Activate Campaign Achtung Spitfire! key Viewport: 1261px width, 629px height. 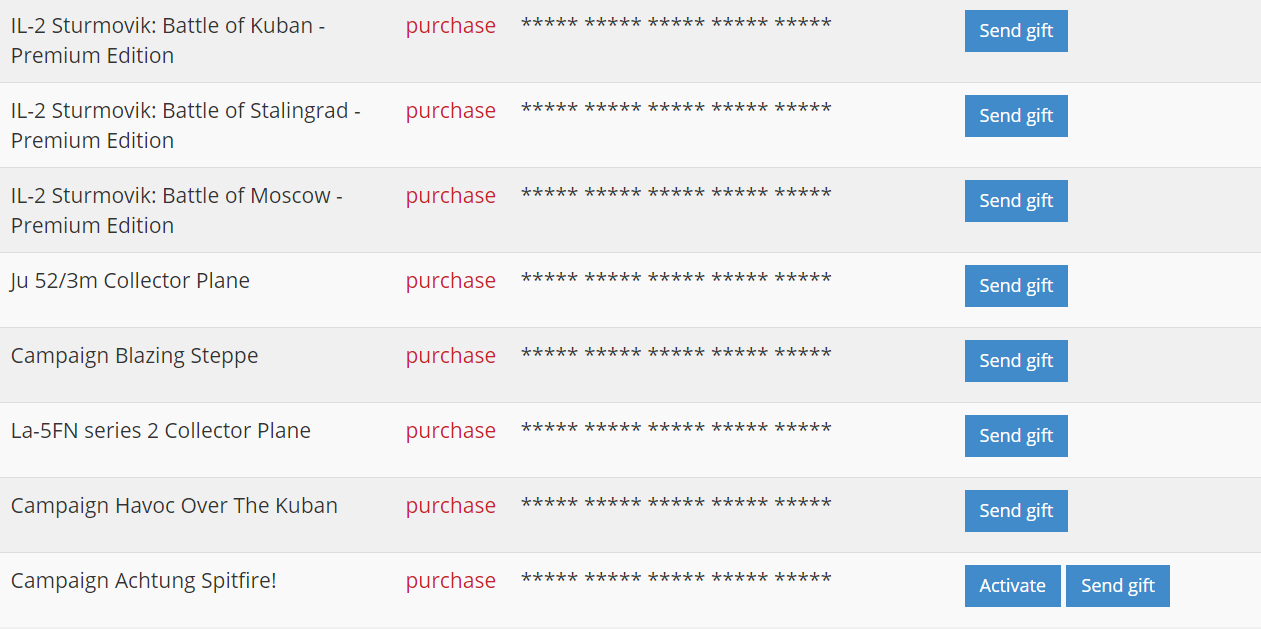point(1012,586)
